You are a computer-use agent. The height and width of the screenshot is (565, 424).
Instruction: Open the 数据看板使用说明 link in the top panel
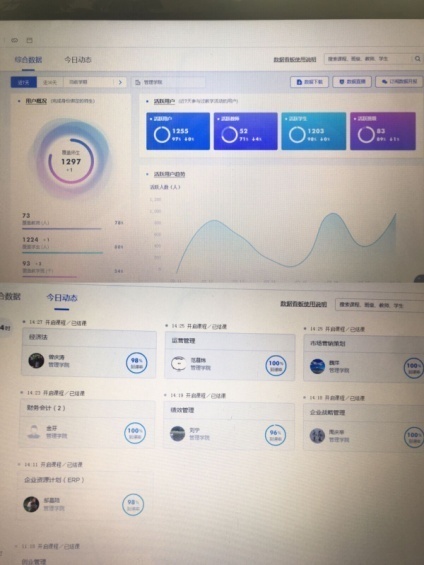[295, 59]
